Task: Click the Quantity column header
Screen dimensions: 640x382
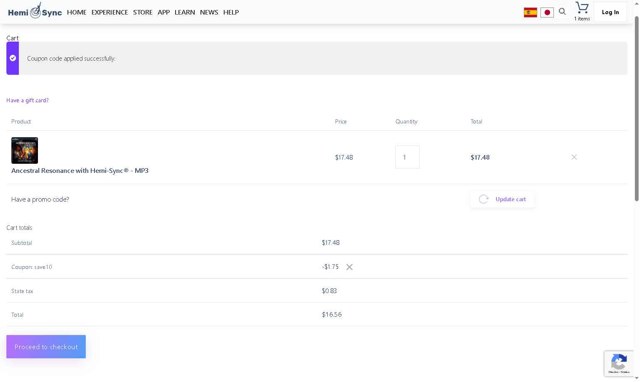Action: click(x=406, y=121)
